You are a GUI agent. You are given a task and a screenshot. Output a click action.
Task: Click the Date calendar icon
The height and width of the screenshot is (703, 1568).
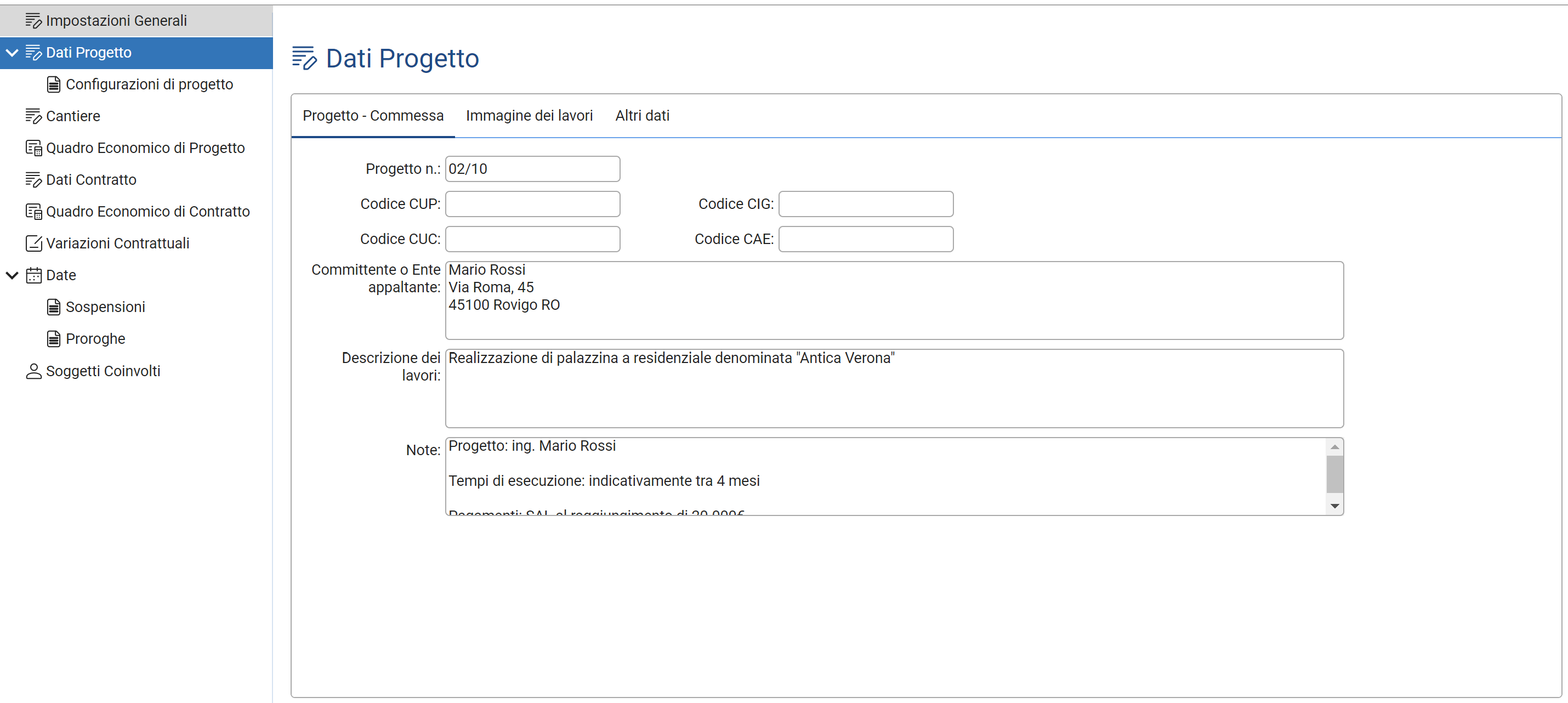click(33, 275)
